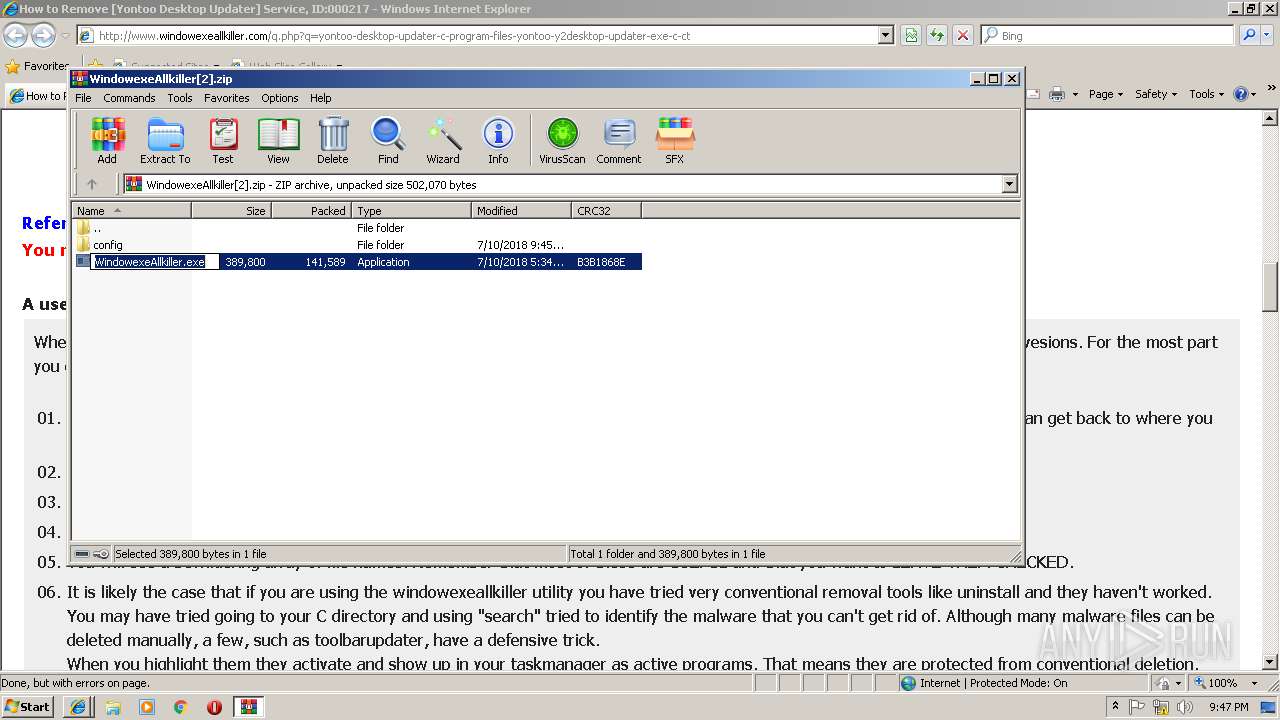Sort files by Type column

[411, 210]
